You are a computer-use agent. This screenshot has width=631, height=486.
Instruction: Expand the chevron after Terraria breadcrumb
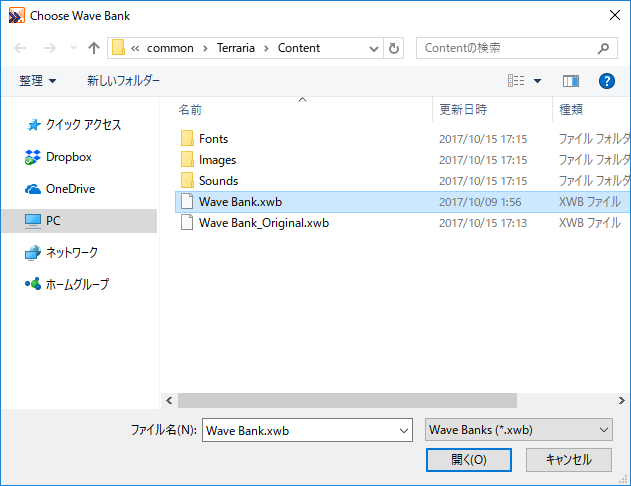tap(266, 48)
